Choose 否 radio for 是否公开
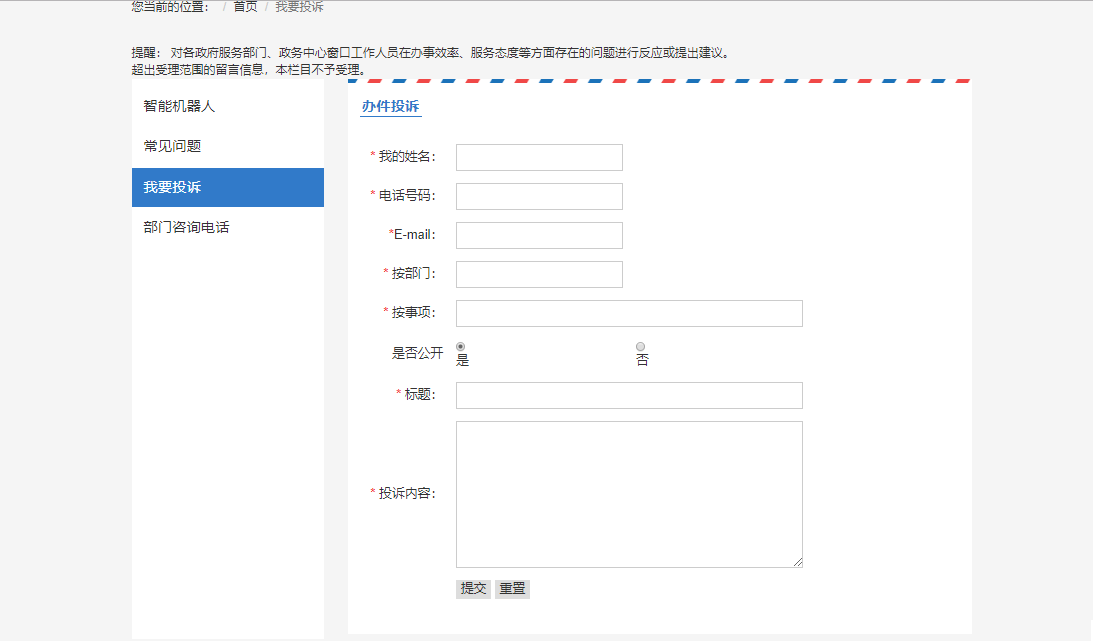Image resolution: width=1093 pixels, height=641 pixels. 641,347
